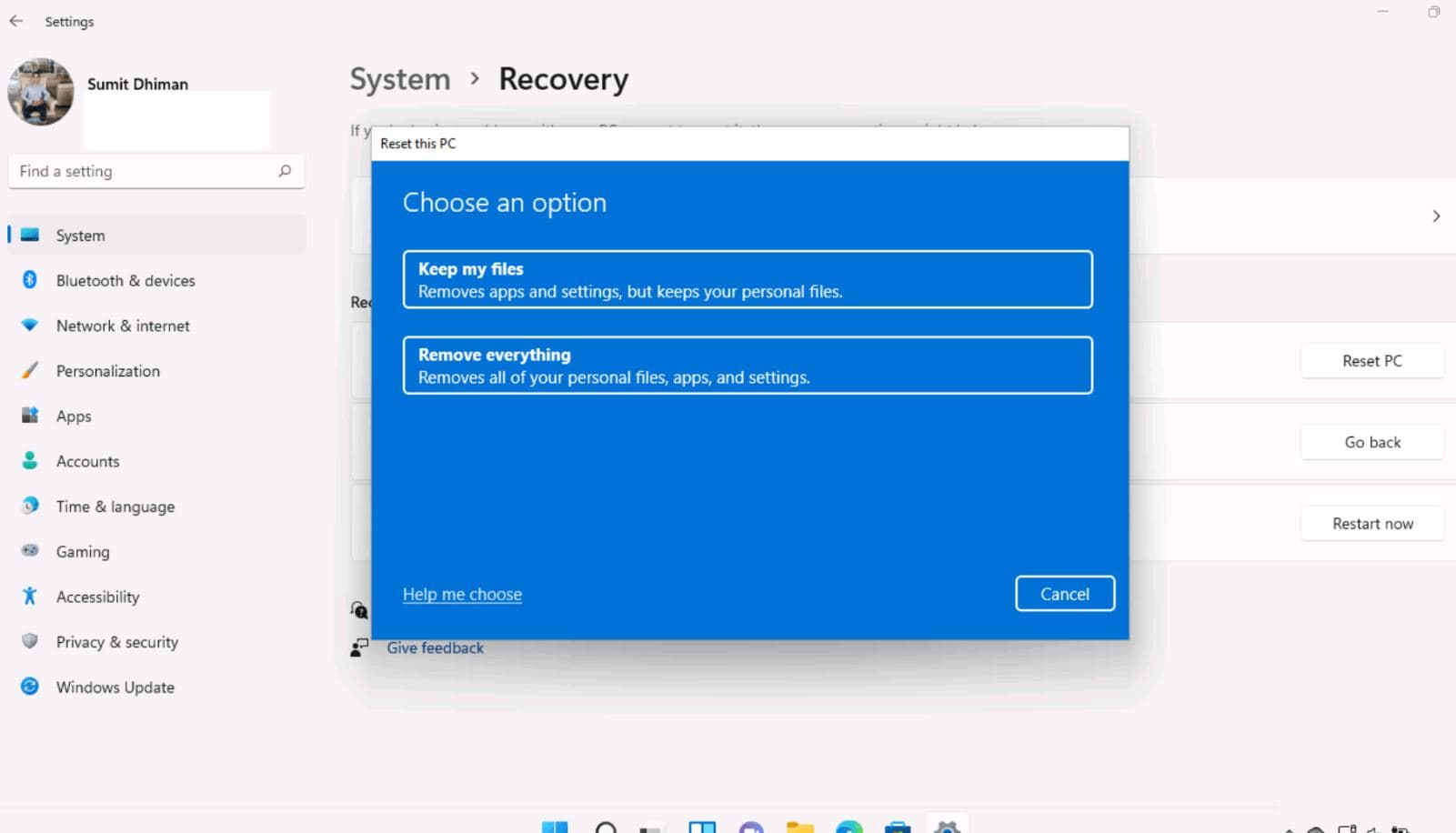Open the Help me choose link
The image size is (1456, 833).
click(462, 594)
